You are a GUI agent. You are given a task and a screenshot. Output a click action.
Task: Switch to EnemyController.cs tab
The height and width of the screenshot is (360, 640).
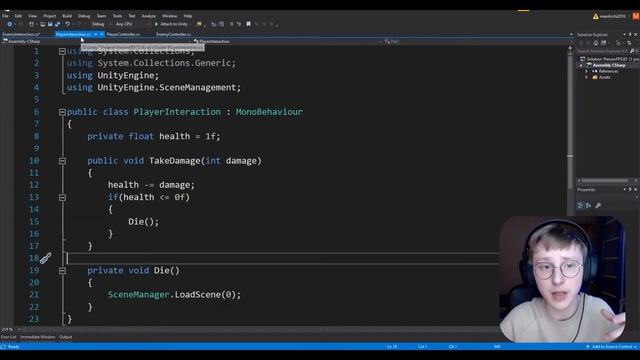click(173, 34)
